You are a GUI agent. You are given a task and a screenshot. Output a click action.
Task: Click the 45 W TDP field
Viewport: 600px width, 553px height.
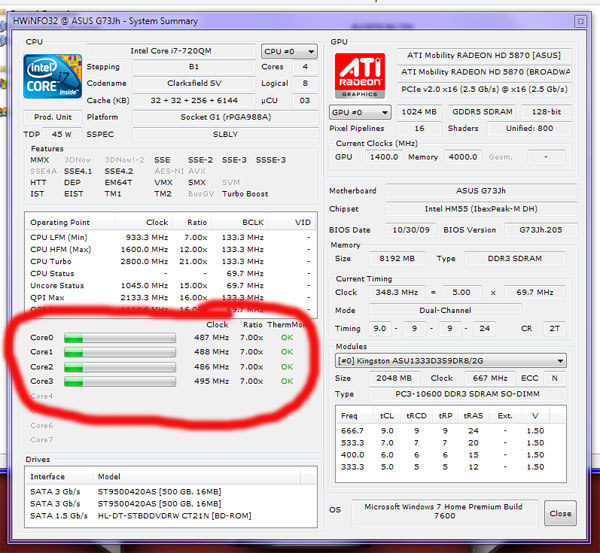(62, 134)
